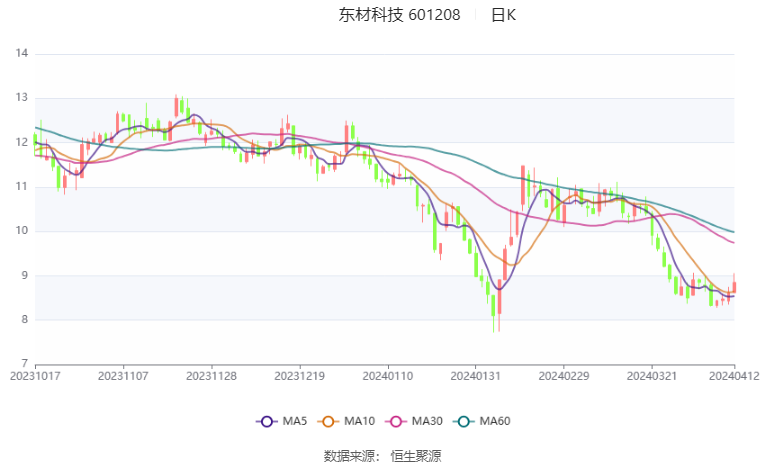
Task: Click the 20240229 date axis label
Action: 564,376
